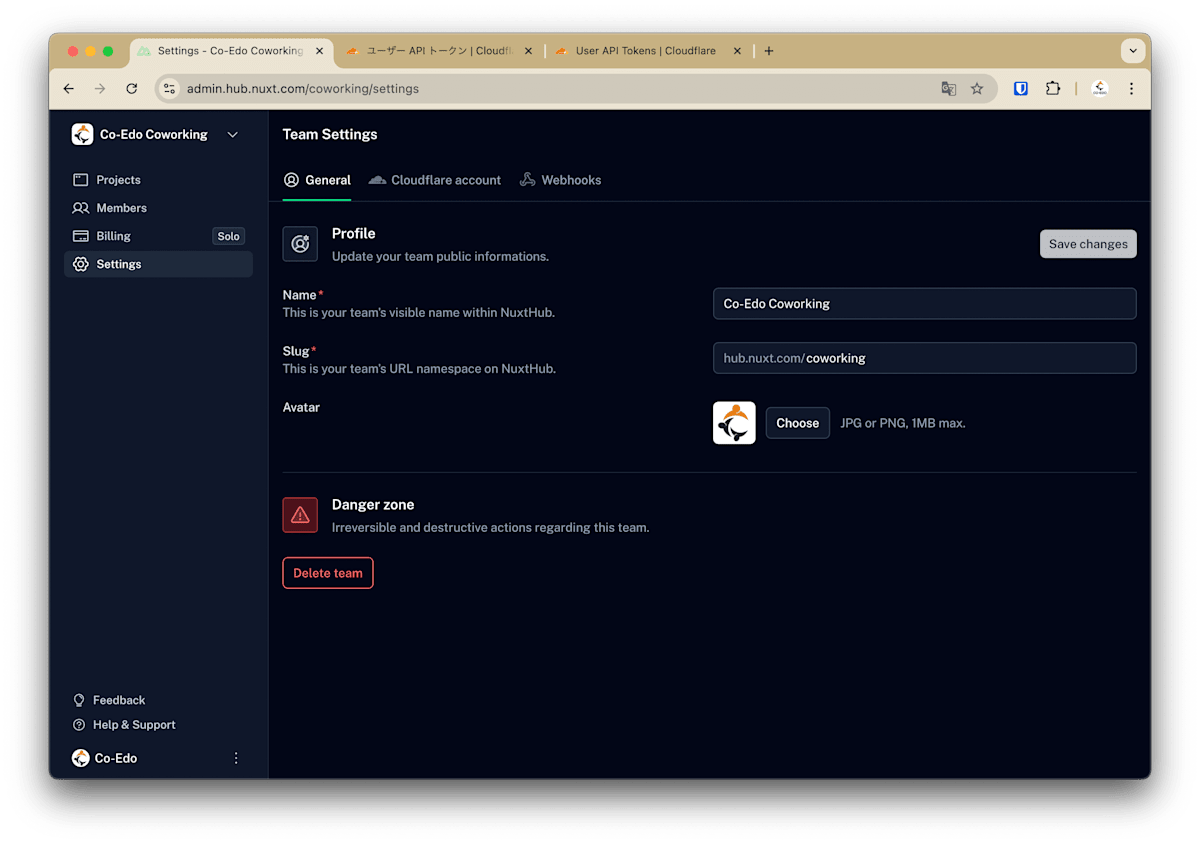
Task: Focus the Slug input field
Action: point(924,358)
